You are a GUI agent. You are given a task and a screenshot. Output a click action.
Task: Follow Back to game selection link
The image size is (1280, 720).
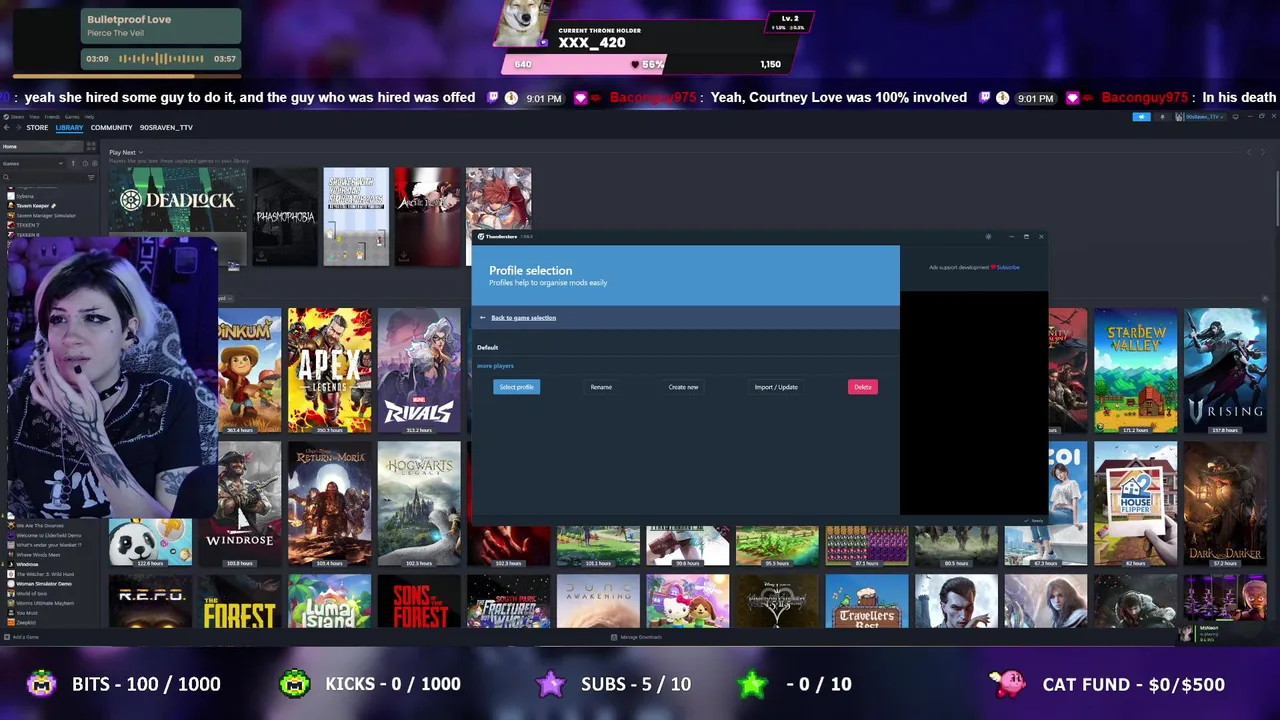[x=523, y=318]
